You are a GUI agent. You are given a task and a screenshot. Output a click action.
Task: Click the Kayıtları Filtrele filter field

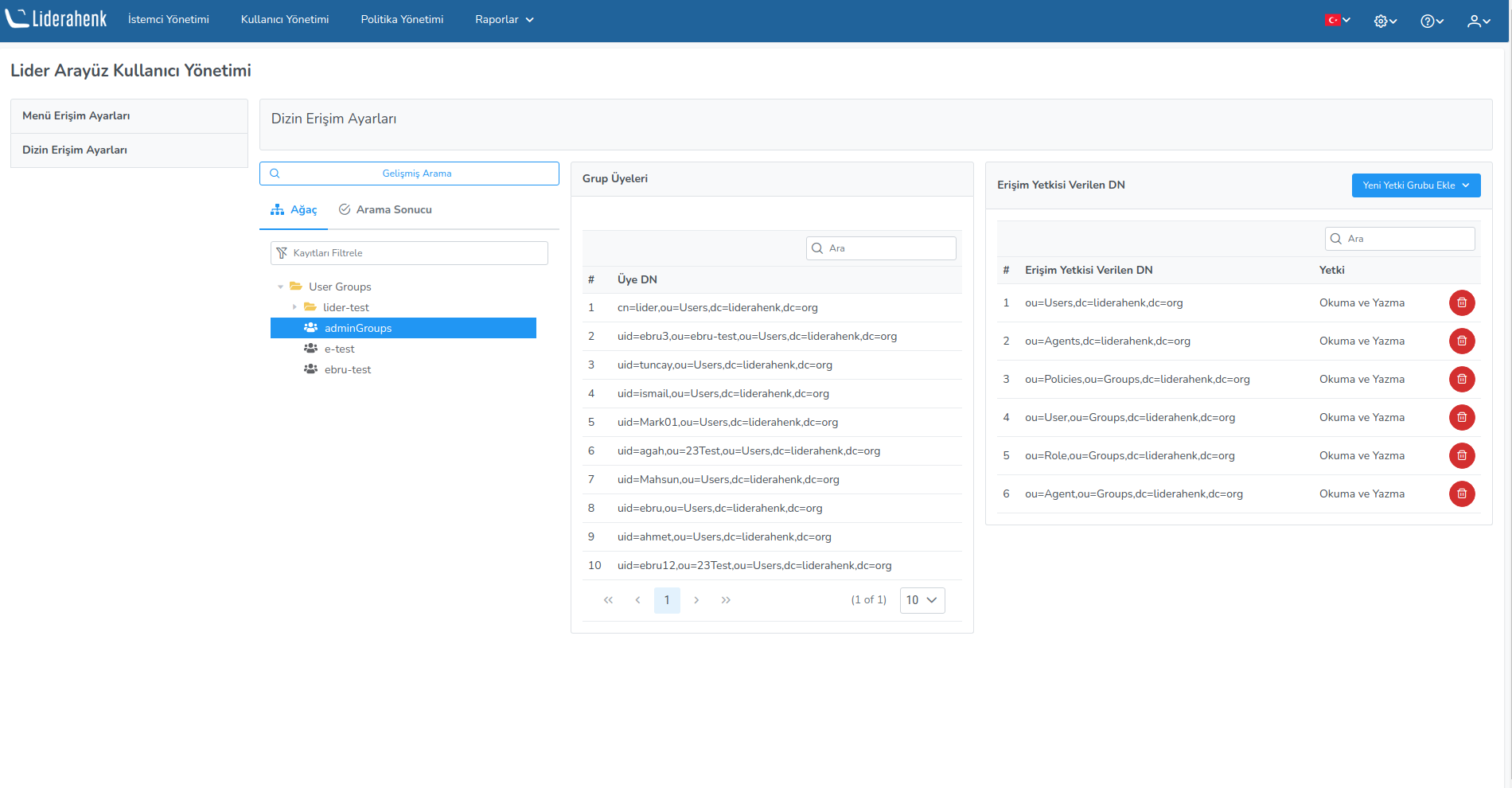(x=409, y=253)
